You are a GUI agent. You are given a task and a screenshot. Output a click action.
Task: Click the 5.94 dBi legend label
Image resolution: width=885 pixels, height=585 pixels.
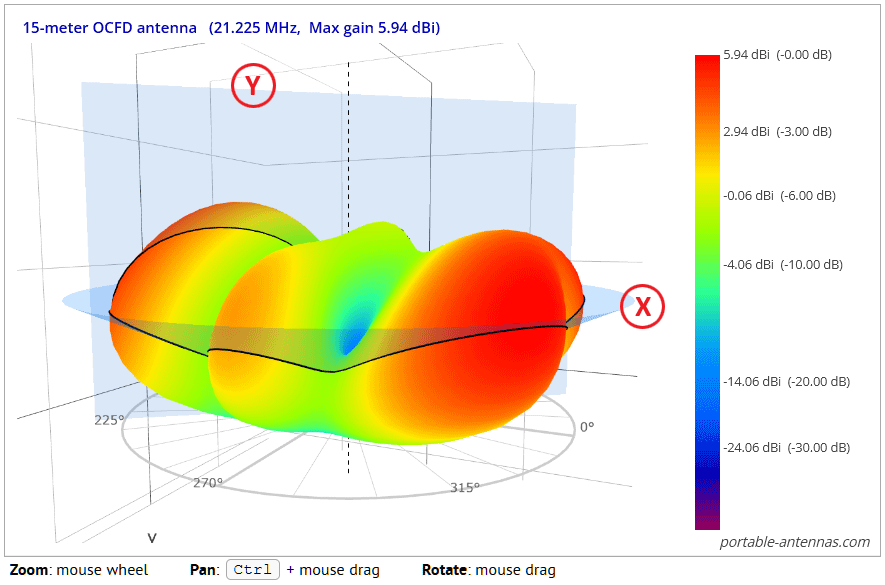pyautogui.click(x=777, y=55)
